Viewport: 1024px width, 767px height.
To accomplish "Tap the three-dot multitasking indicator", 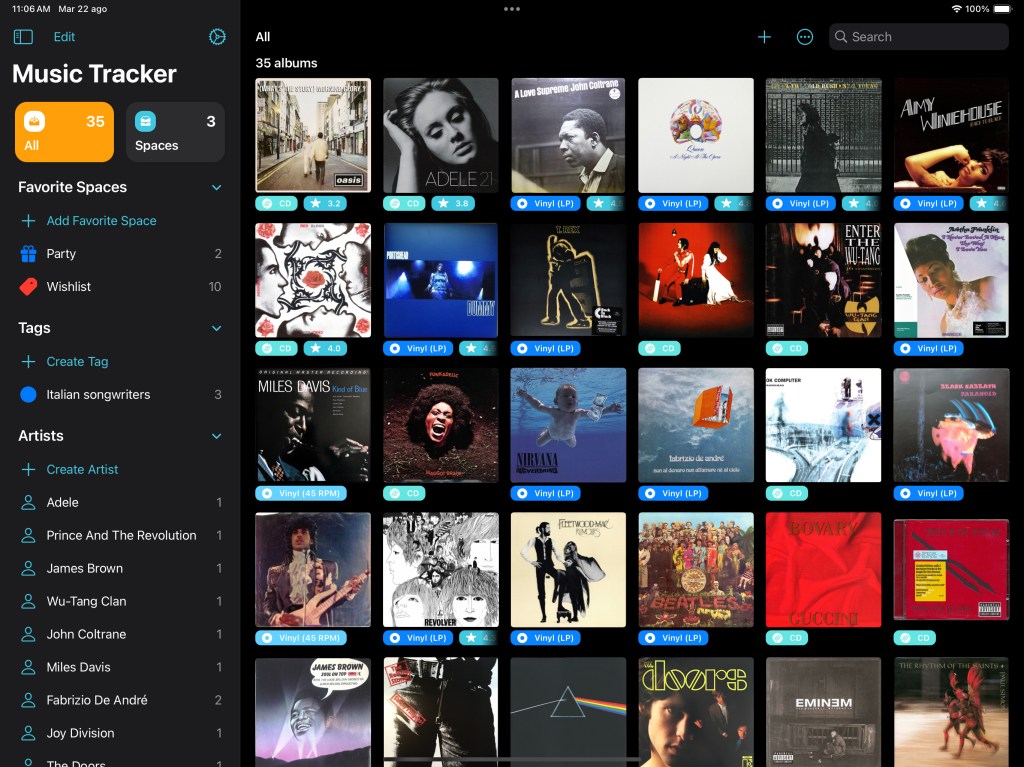I will click(x=512, y=9).
